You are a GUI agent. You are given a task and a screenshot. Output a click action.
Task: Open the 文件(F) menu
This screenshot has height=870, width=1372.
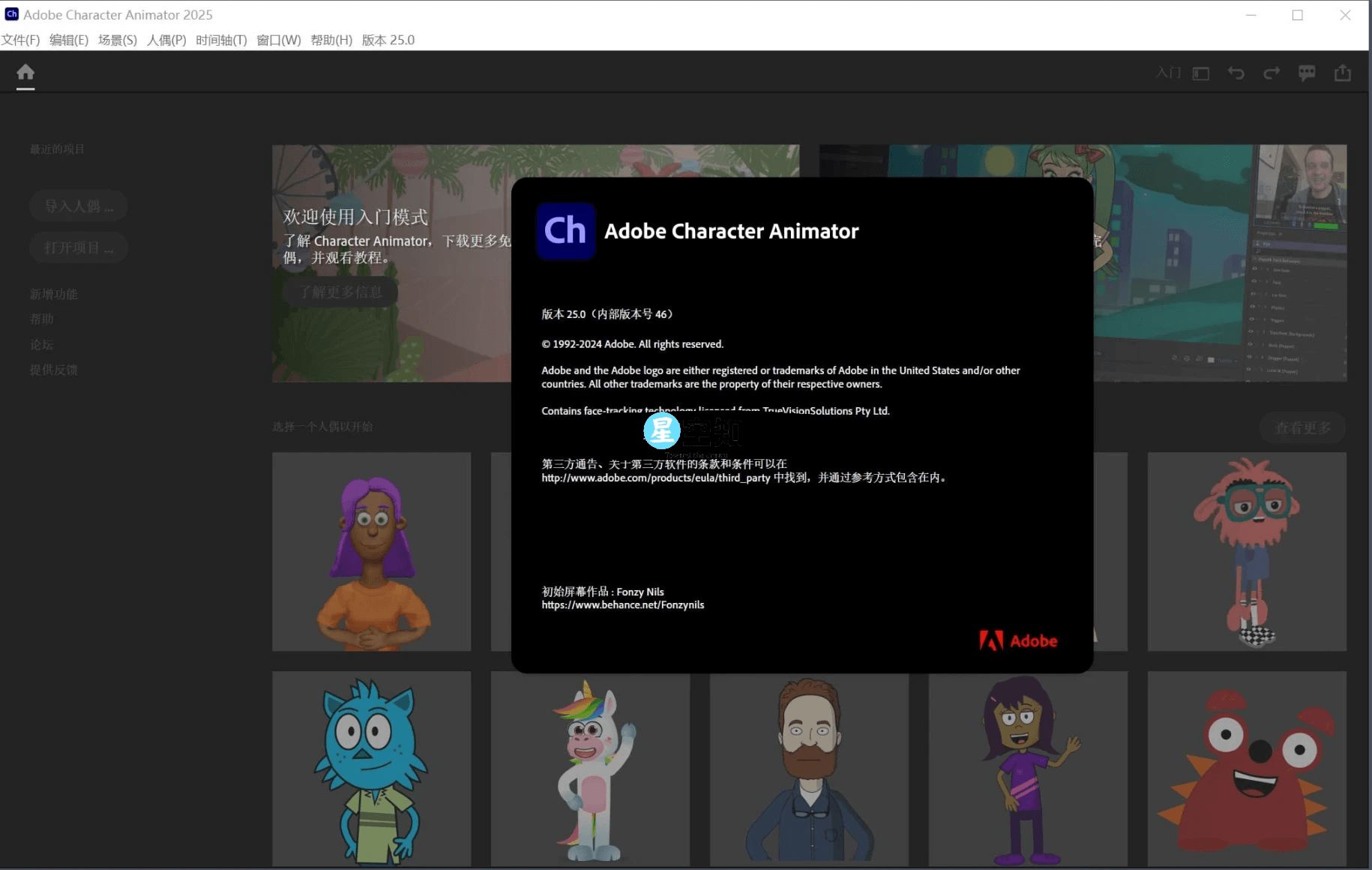pos(20,40)
